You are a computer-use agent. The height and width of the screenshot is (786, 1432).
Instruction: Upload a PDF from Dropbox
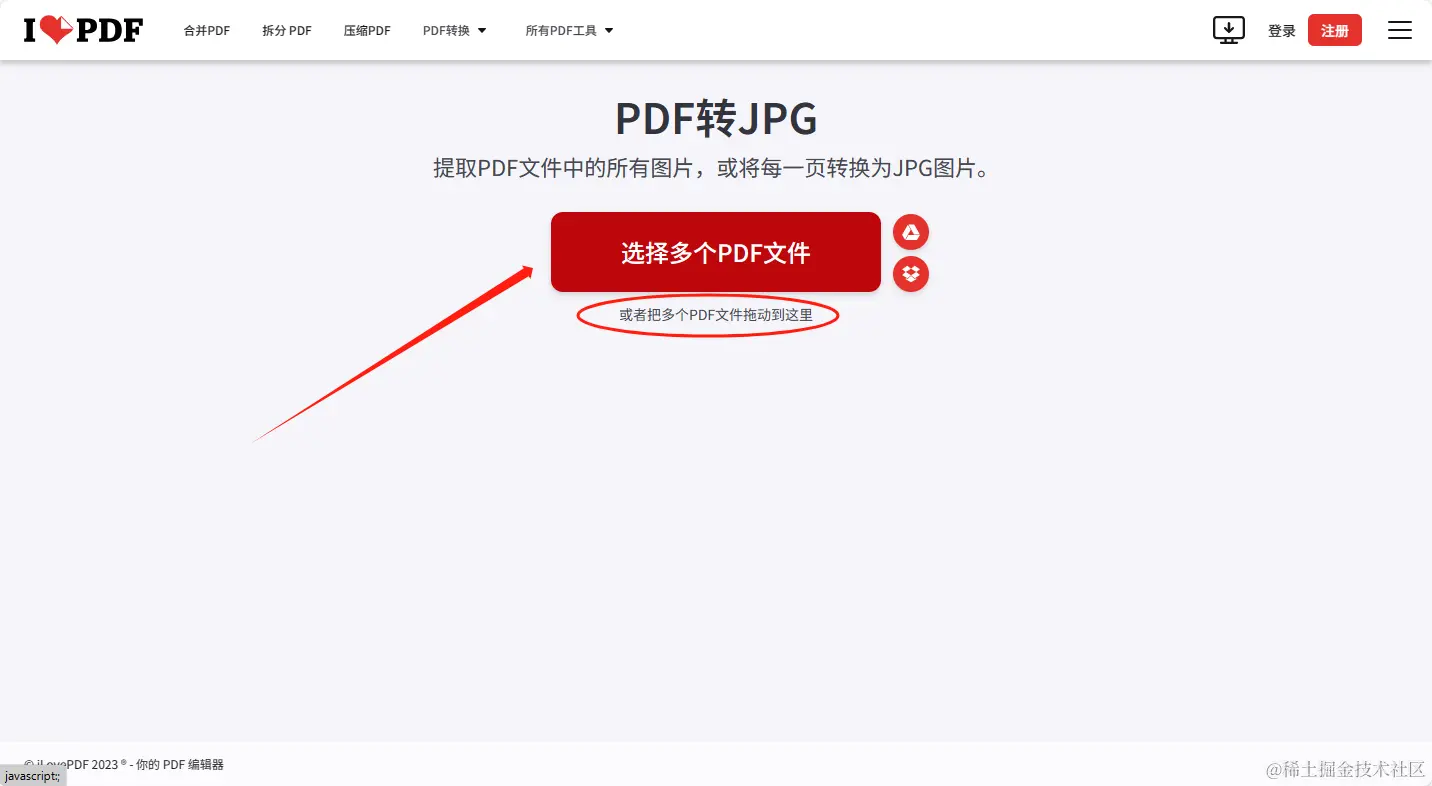(911, 274)
